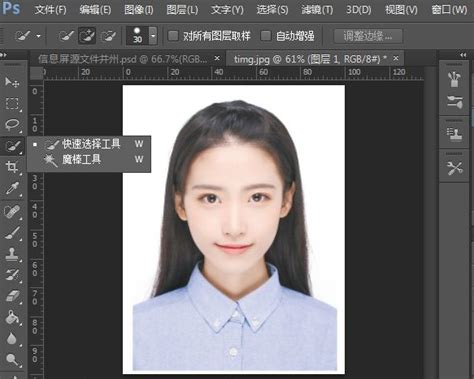Enable Sample All Layers checkbox

tap(173, 35)
